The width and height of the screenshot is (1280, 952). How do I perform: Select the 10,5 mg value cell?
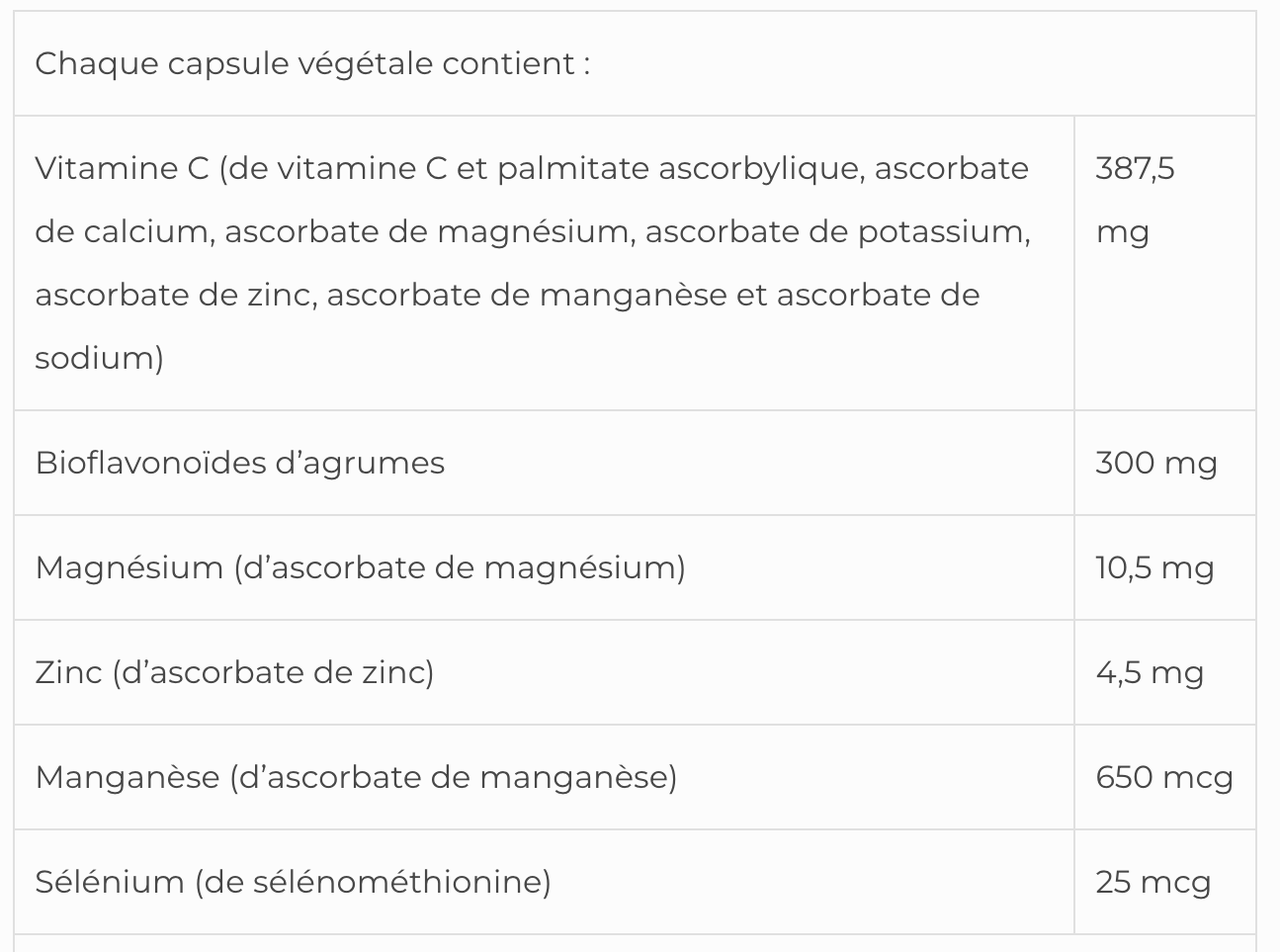coord(1154,567)
